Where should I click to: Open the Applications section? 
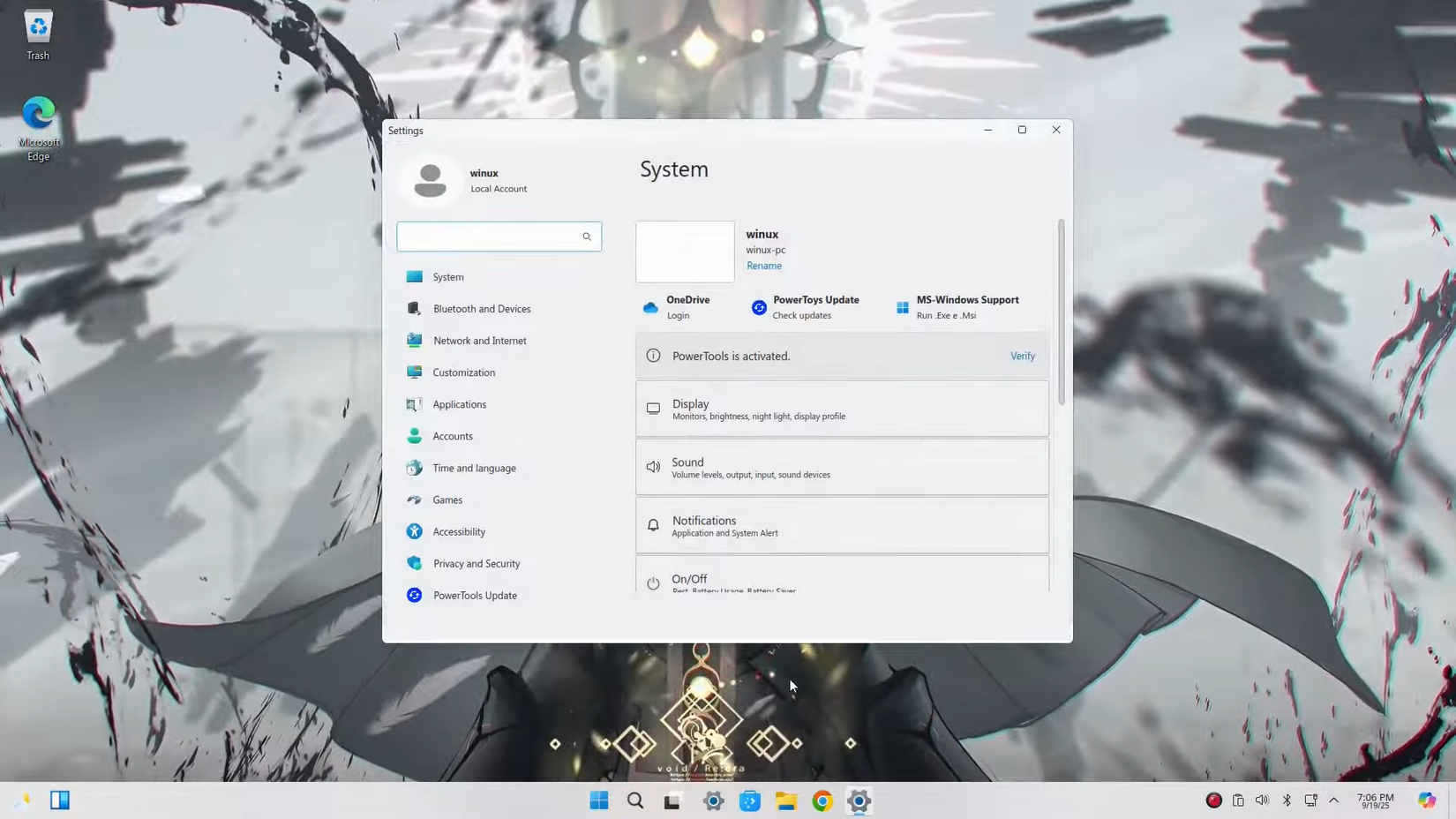(459, 403)
